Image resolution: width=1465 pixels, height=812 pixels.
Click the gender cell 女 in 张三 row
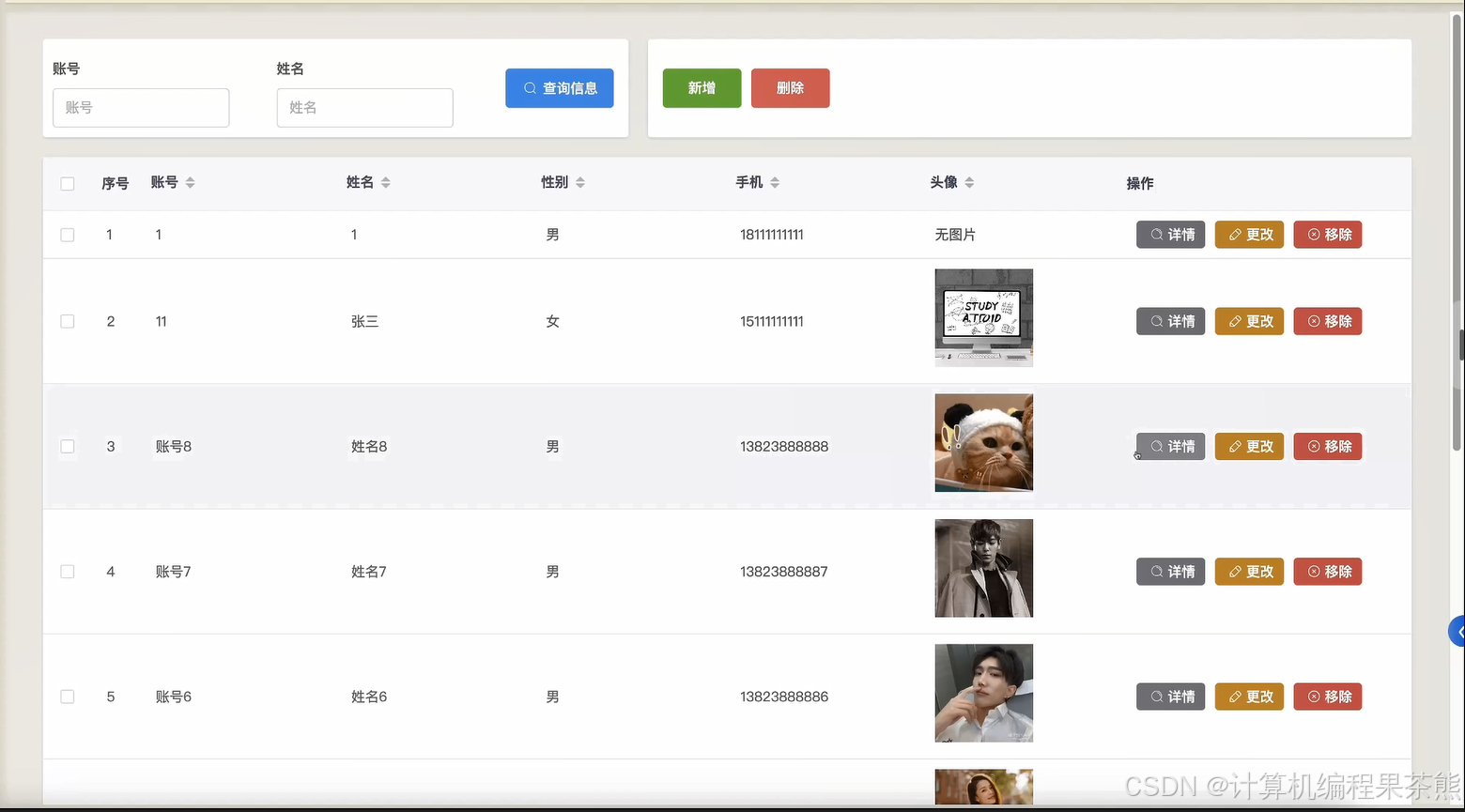[x=553, y=321]
